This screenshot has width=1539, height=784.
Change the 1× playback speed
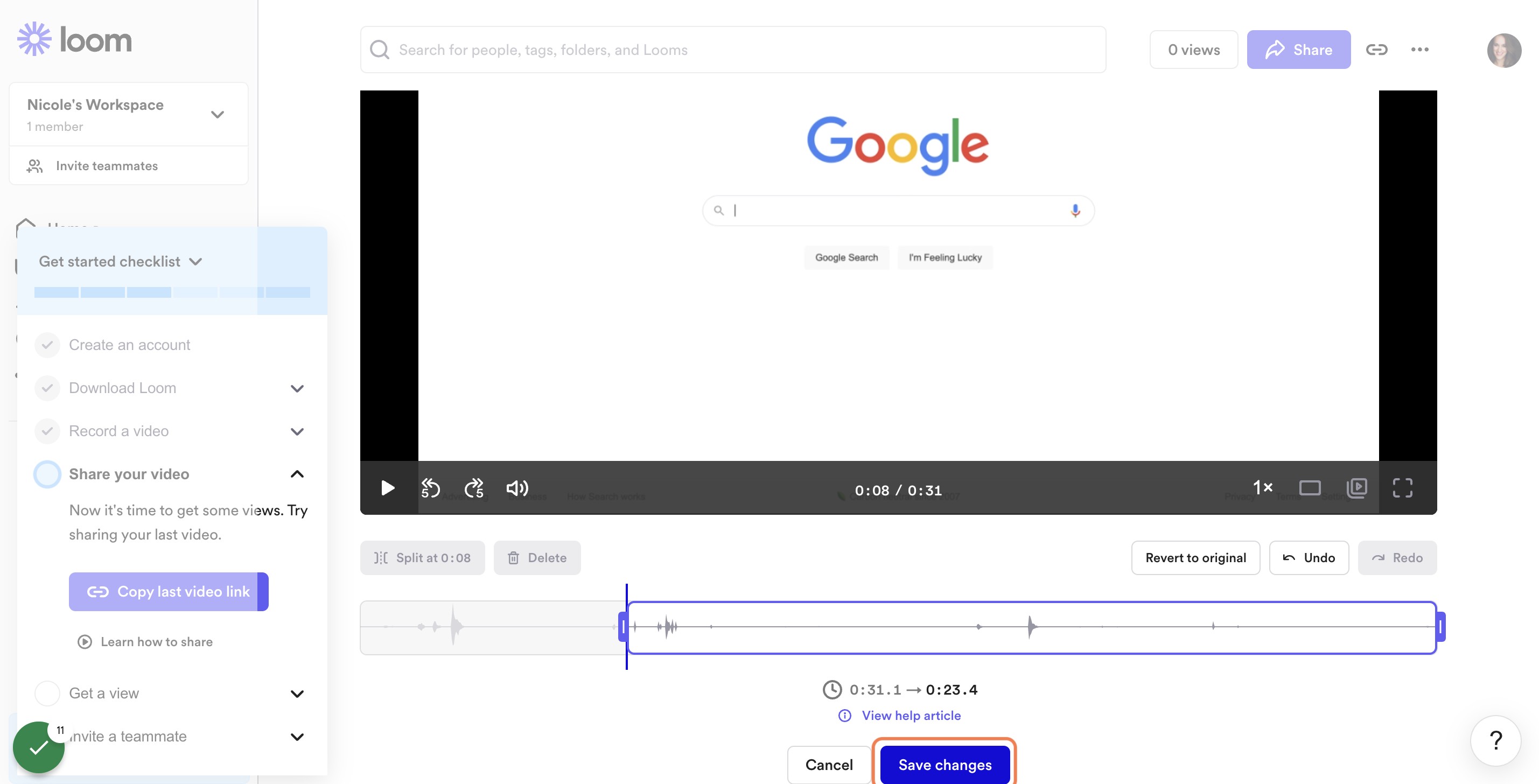pyautogui.click(x=1262, y=488)
